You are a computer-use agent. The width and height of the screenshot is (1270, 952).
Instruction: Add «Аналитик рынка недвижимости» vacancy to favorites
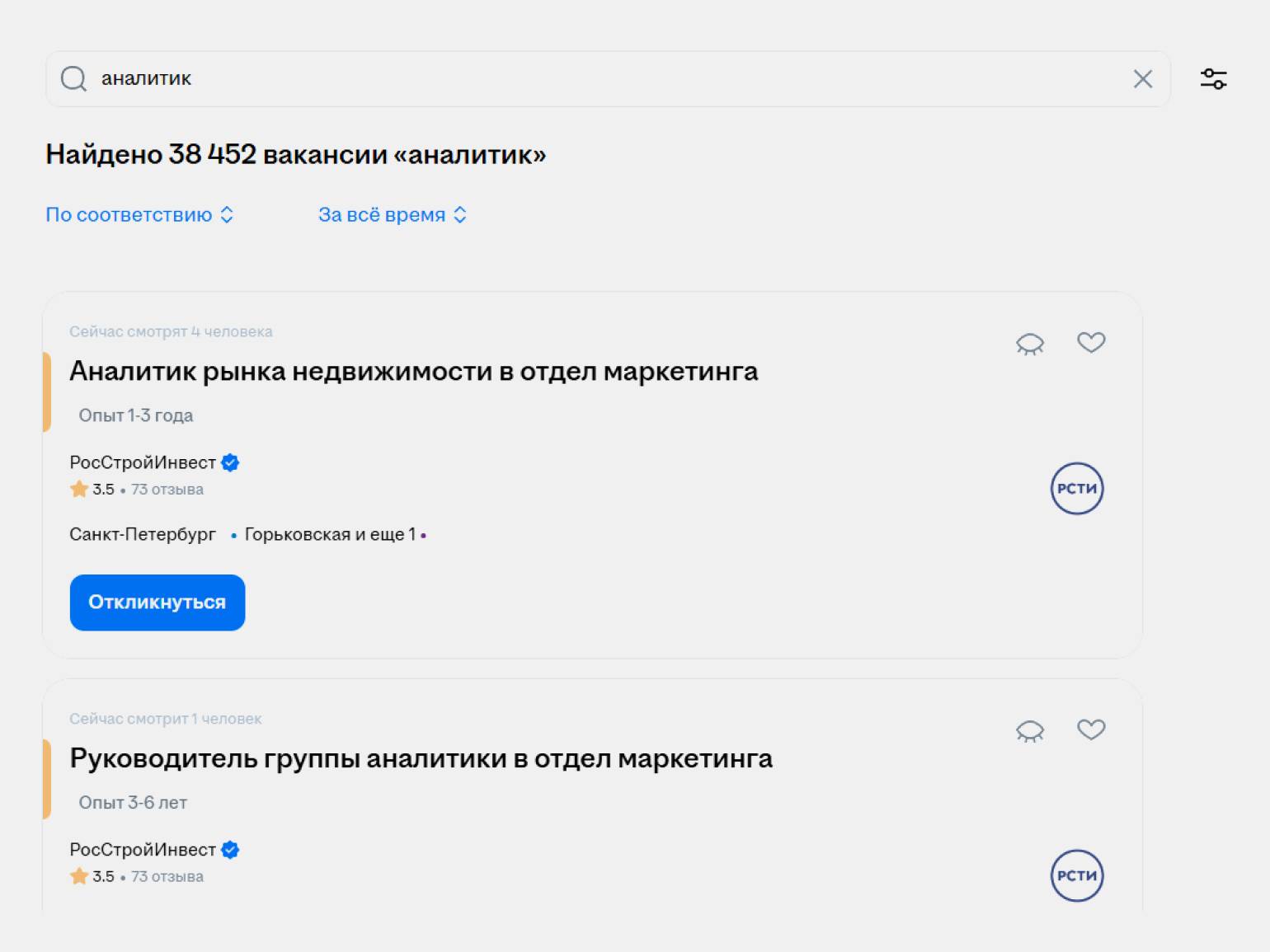pyautogui.click(x=1091, y=342)
